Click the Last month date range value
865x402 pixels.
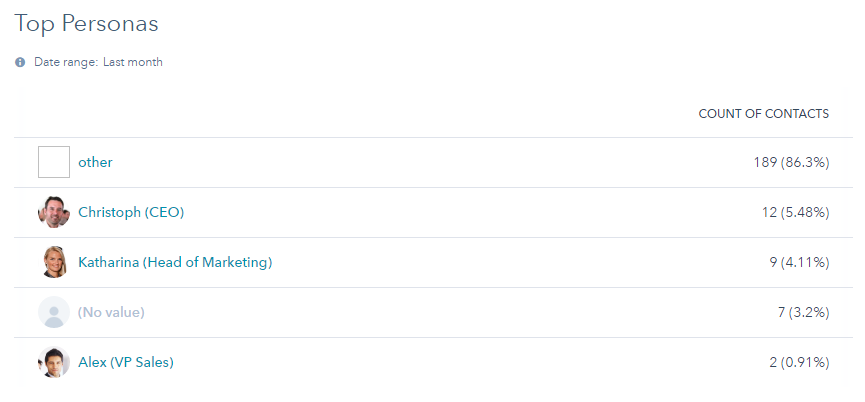(133, 62)
